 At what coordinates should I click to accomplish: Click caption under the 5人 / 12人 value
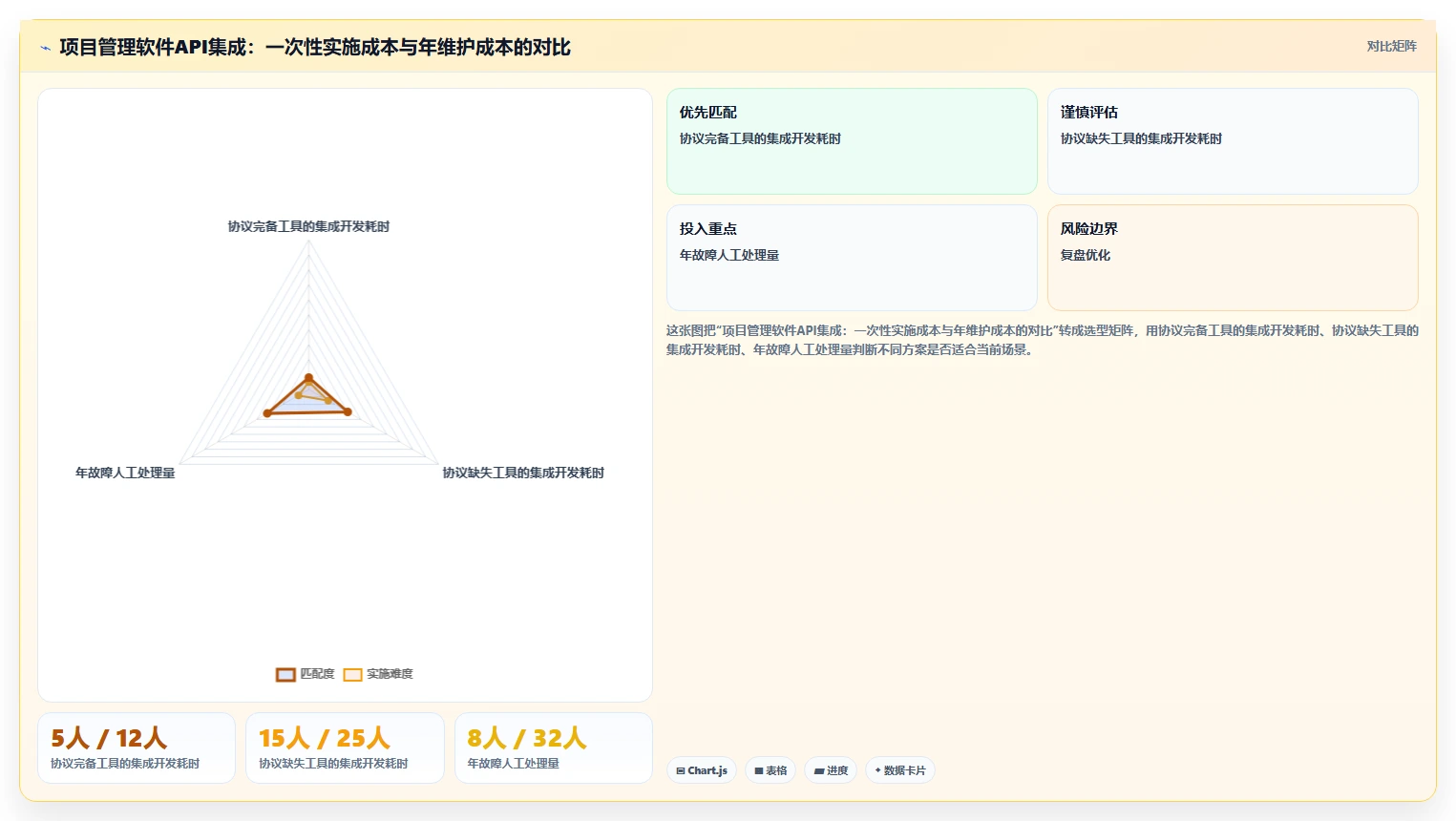125,764
